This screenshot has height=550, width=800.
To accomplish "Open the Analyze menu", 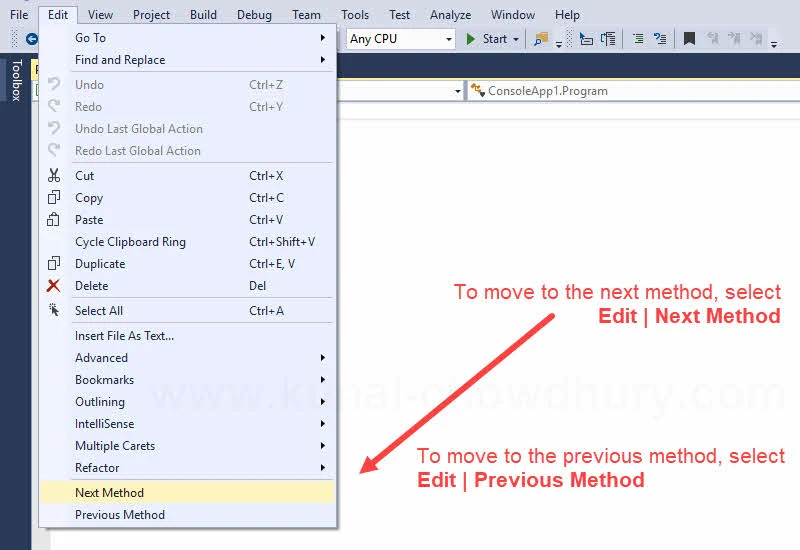I will pyautogui.click(x=451, y=15).
